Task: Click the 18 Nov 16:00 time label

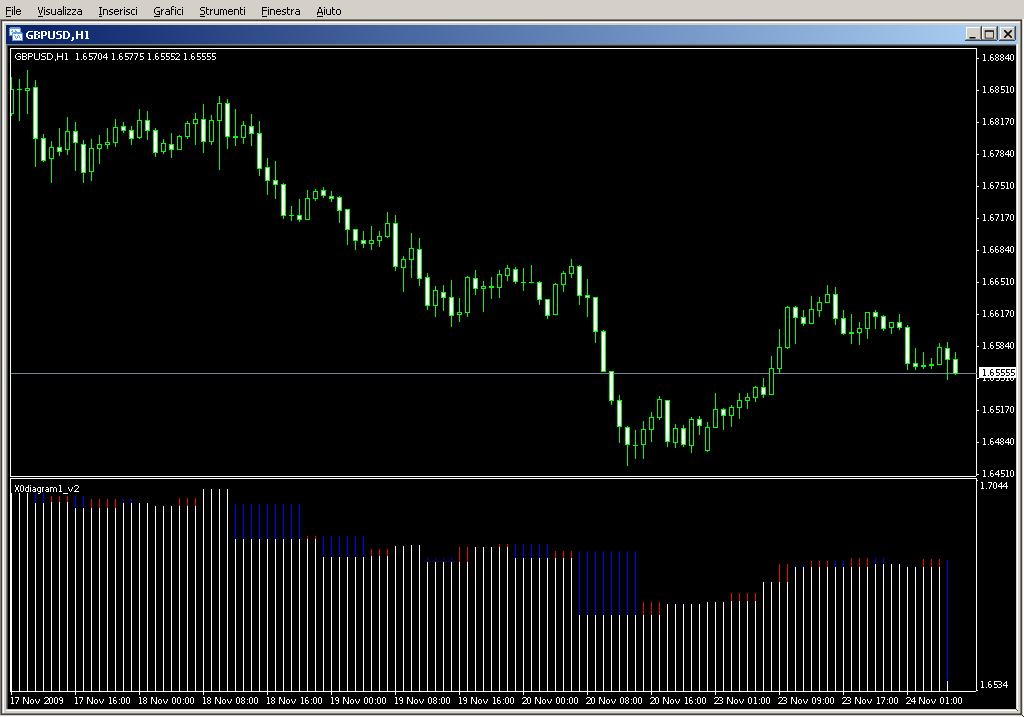Action: 294,701
